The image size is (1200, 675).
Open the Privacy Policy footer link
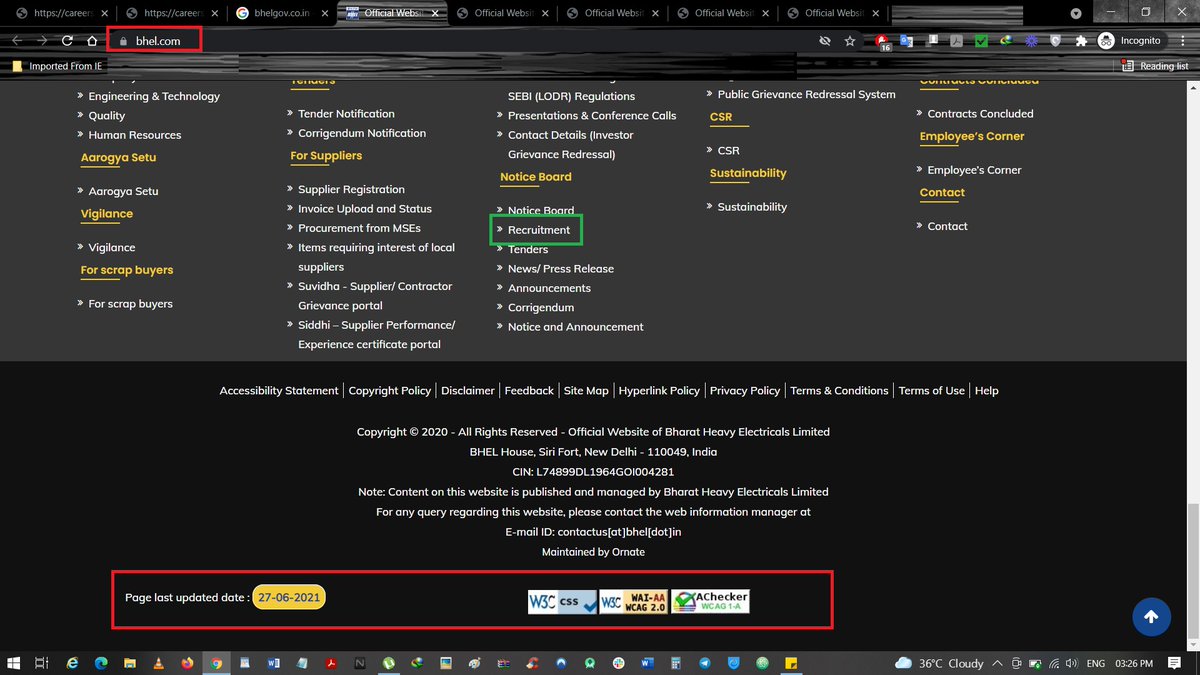tap(745, 391)
